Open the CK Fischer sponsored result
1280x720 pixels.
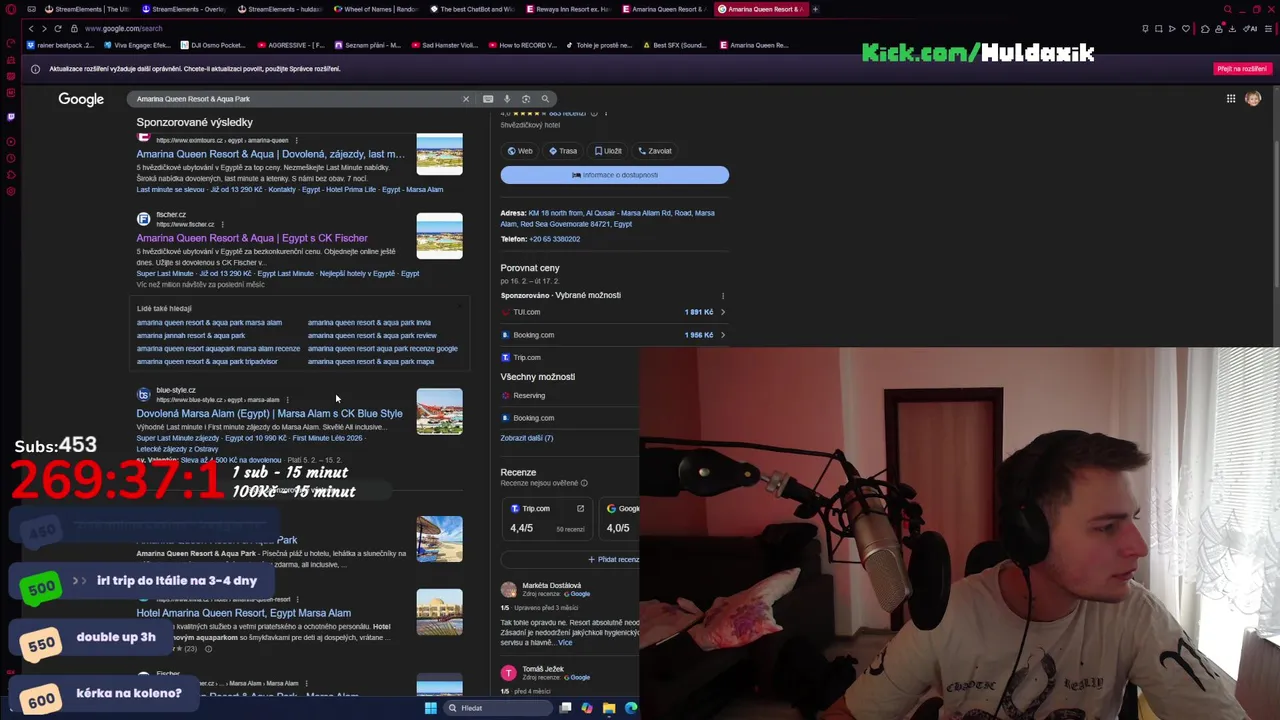pos(252,238)
